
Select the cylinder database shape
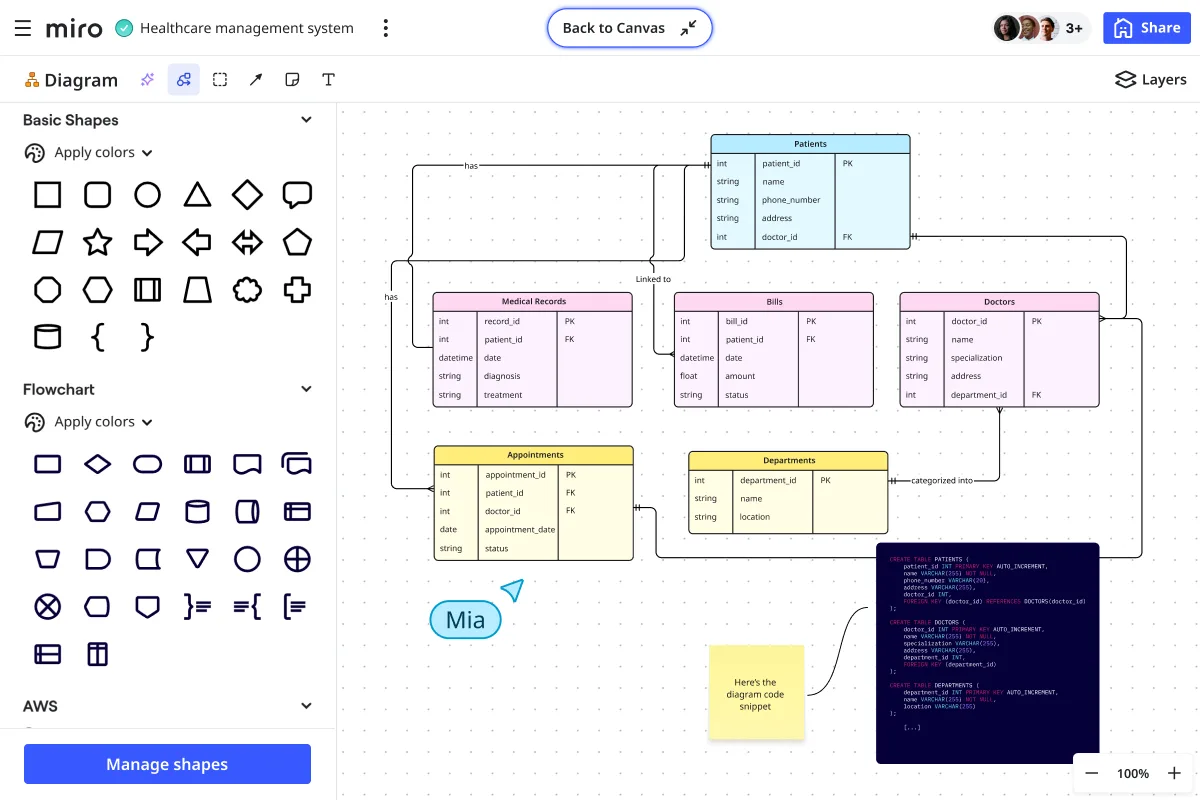tap(47, 336)
